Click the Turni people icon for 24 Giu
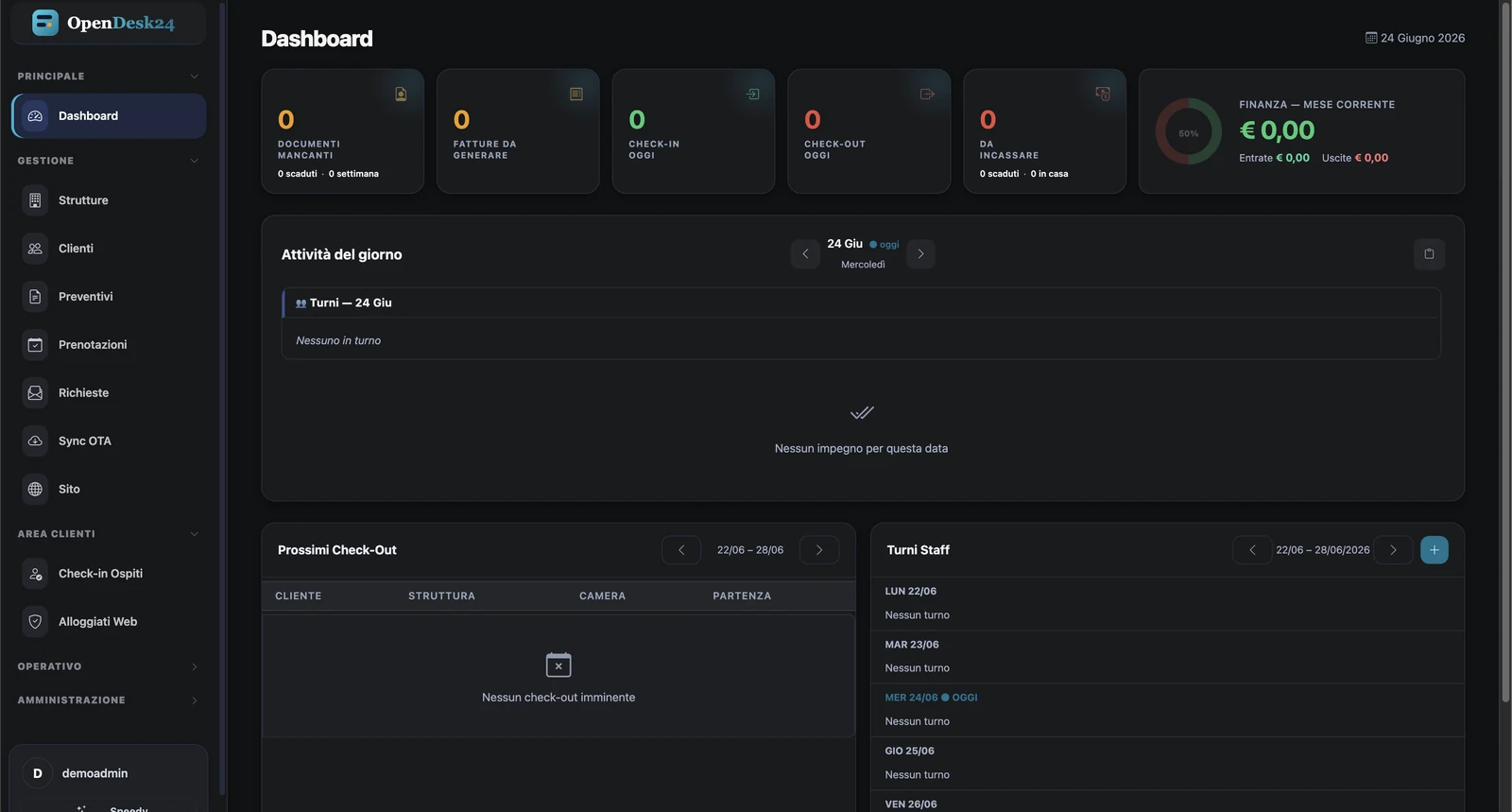Screen dimensions: 1512x812 click(301, 303)
